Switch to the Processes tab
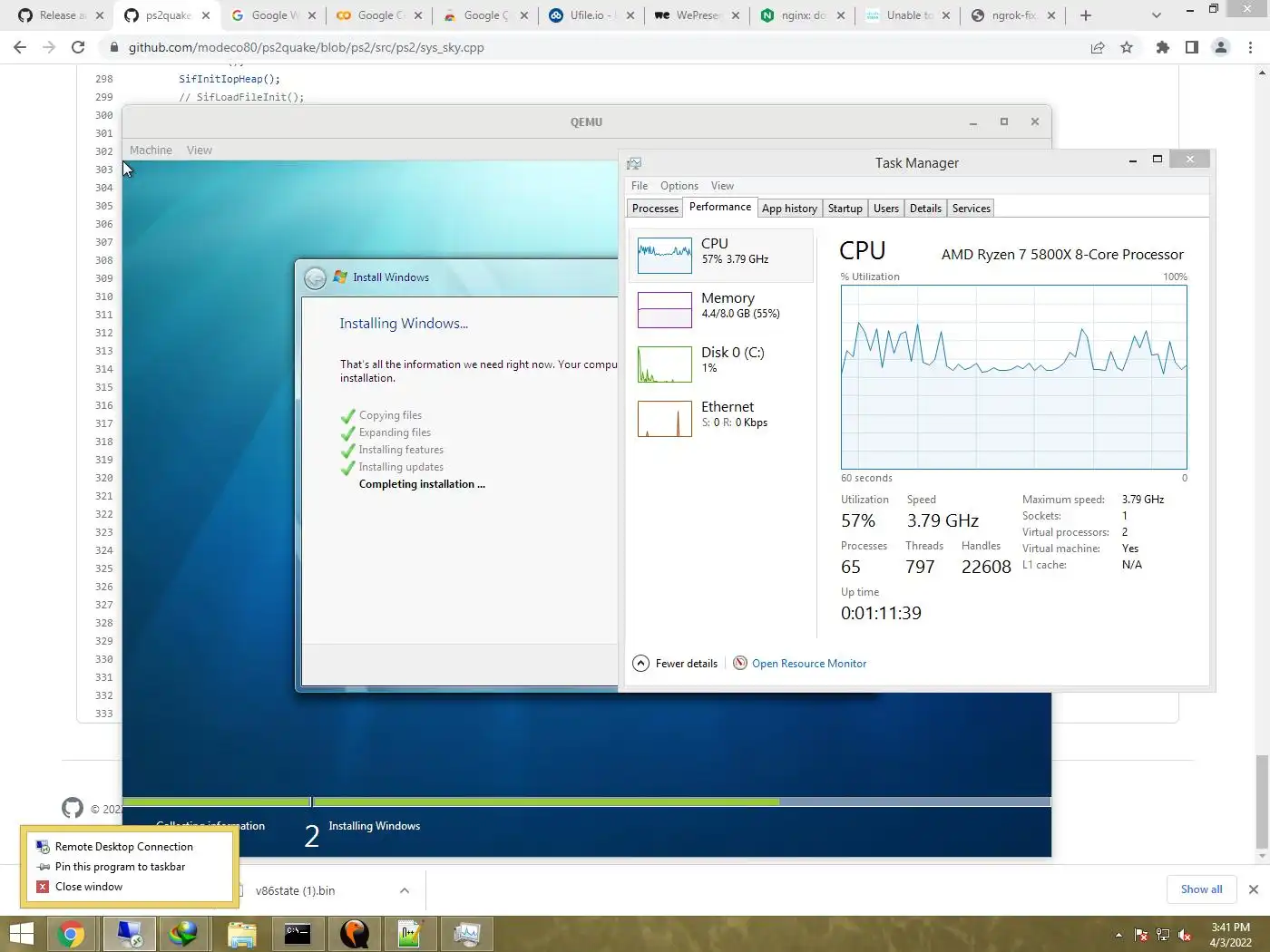1270x952 pixels. (655, 209)
